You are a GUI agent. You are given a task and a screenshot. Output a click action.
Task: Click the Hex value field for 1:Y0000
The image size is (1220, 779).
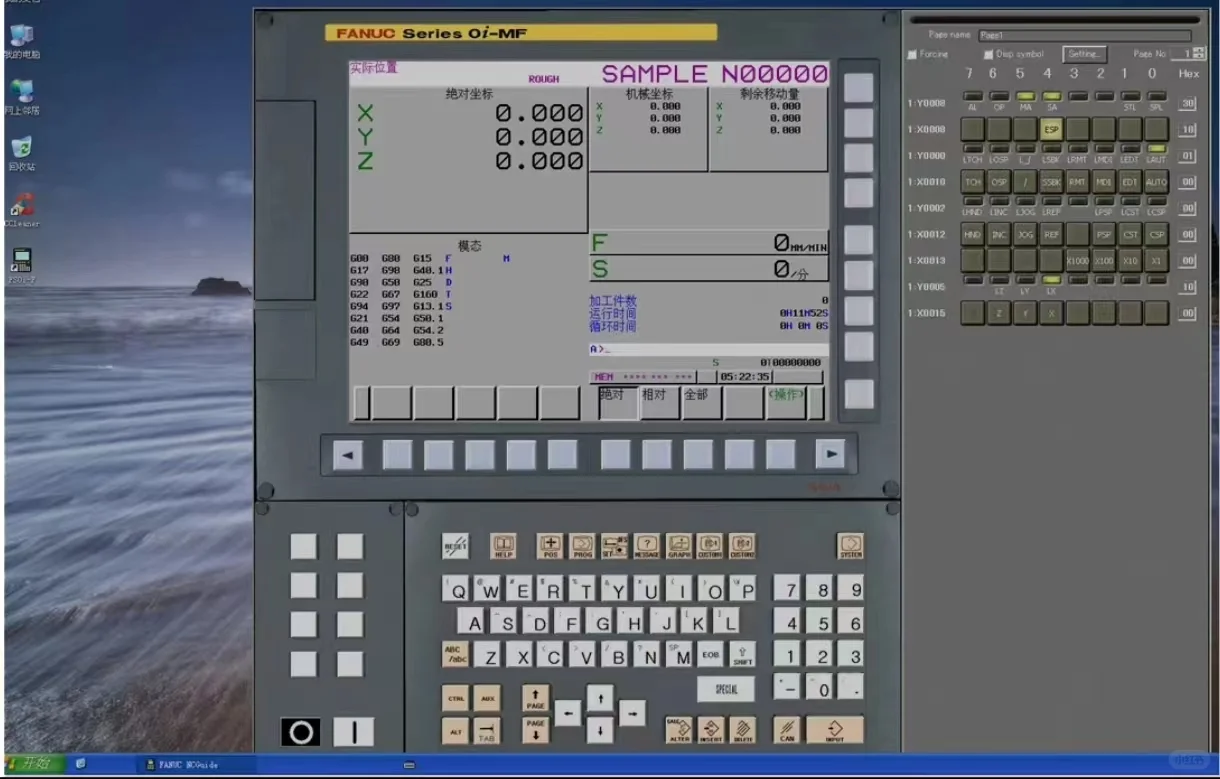[x=1187, y=156]
